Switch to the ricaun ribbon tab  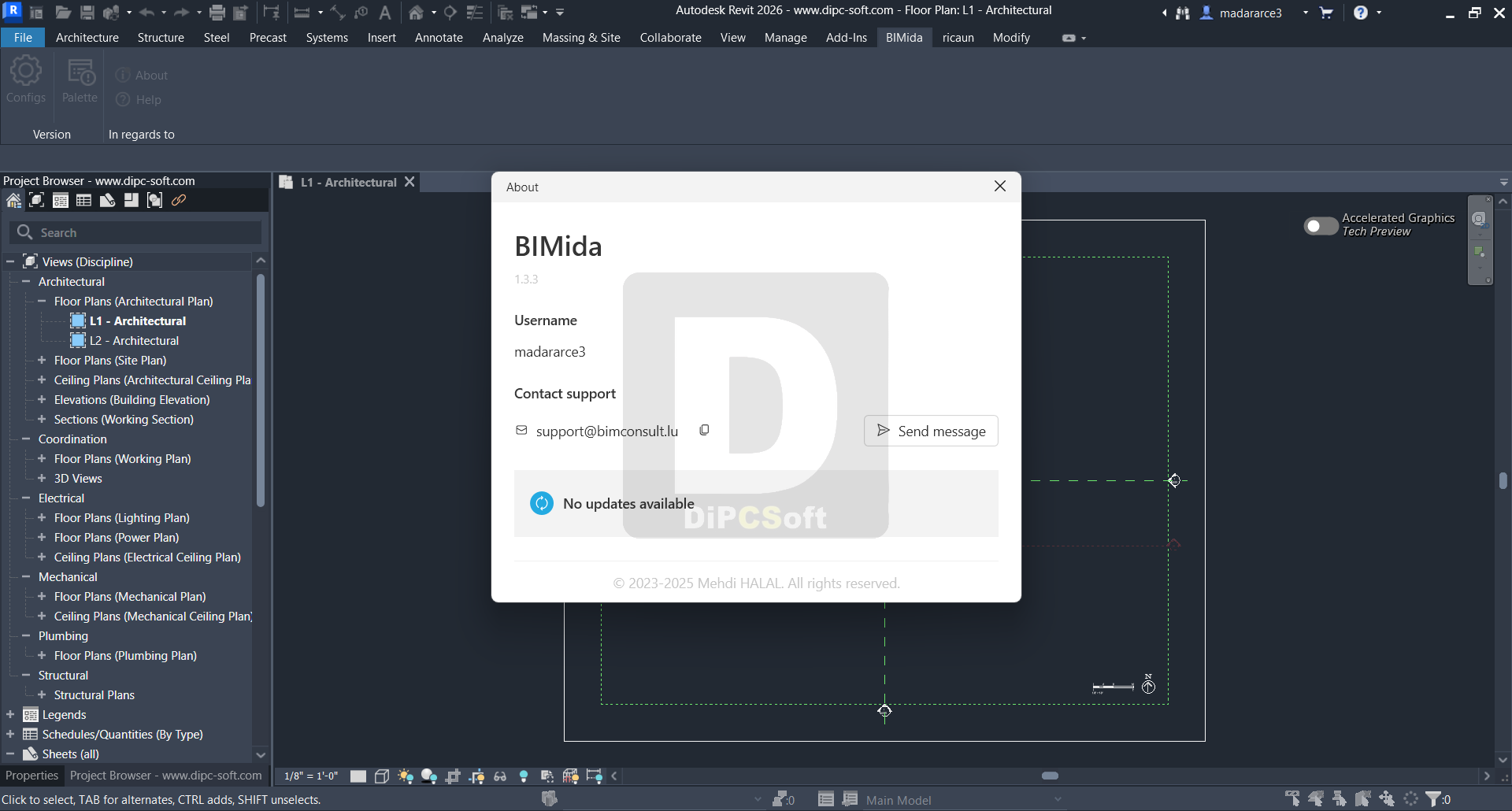(x=958, y=38)
